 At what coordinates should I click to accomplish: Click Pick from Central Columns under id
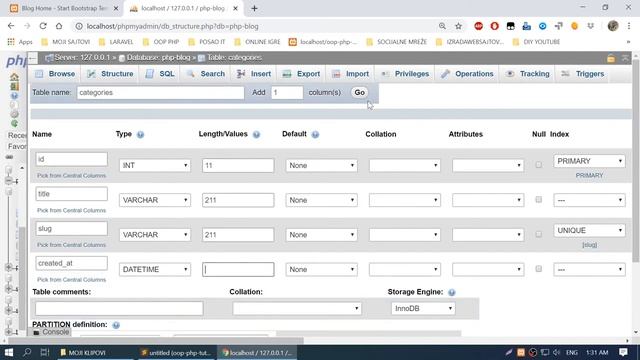click(x=71, y=176)
